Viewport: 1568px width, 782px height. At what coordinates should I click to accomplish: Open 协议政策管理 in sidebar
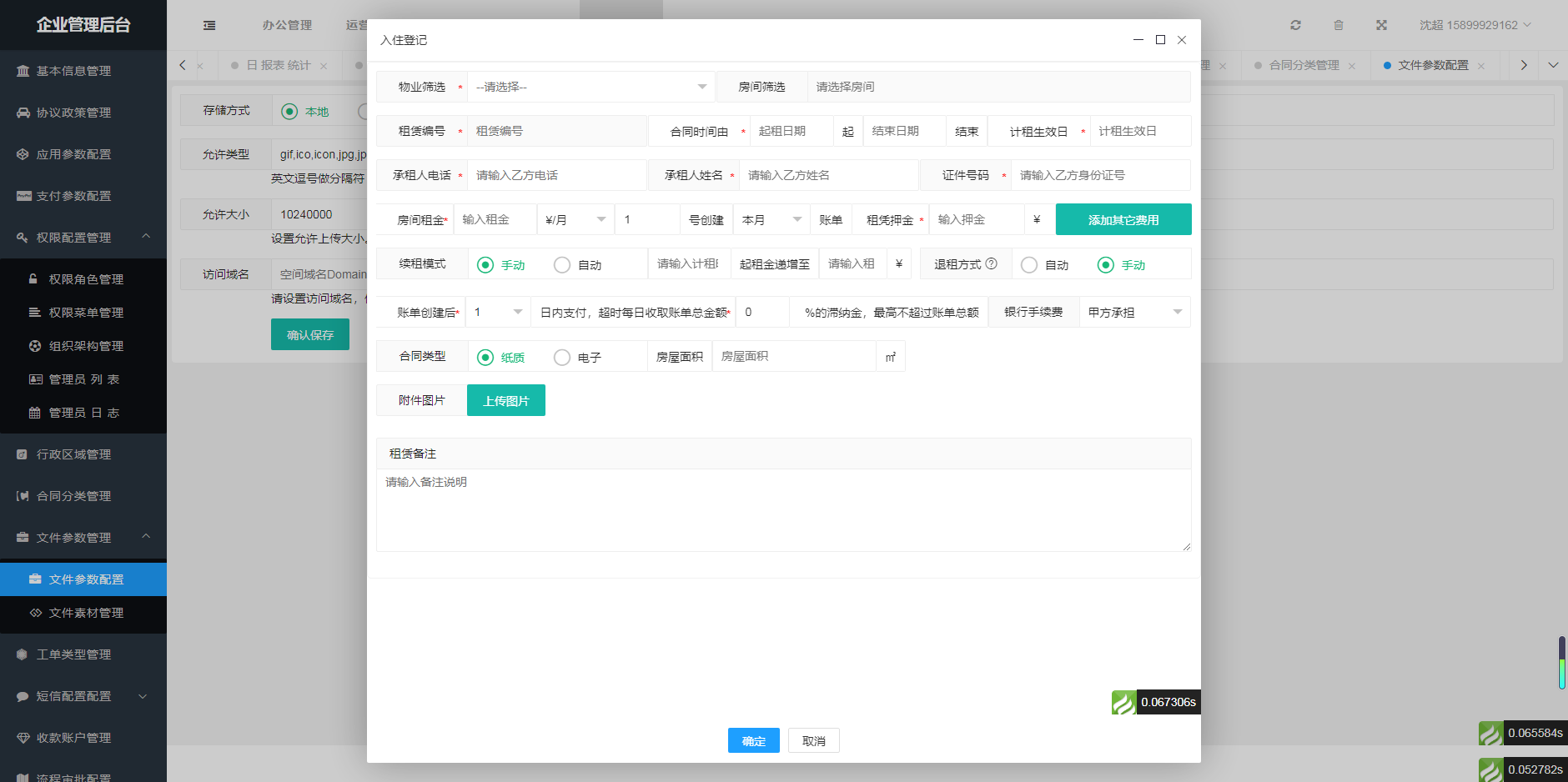click(x=83, y=113)
